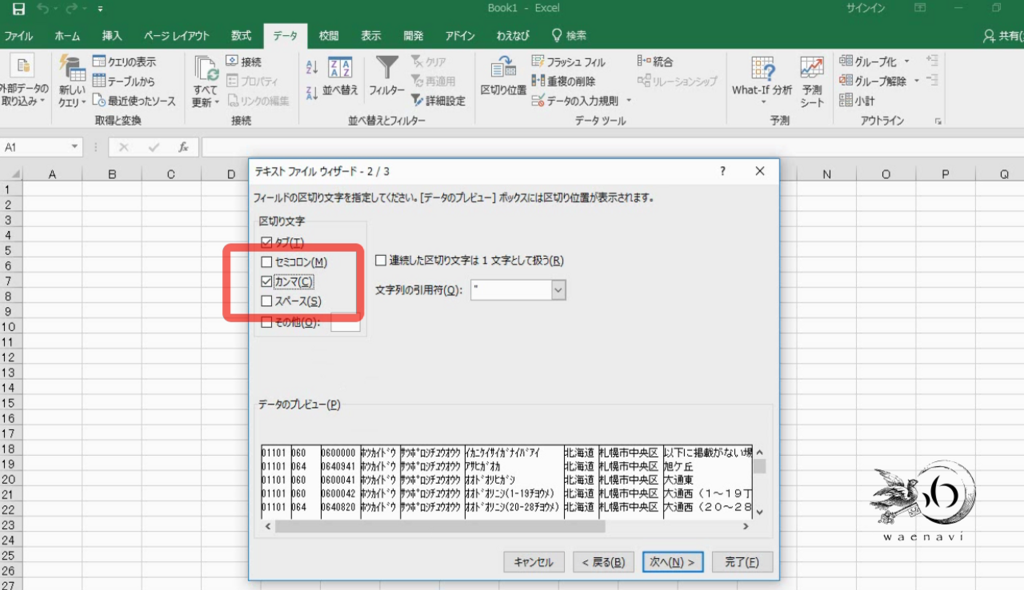Enable 連続した区切り文字は1文字として扱う checkbox

tap(381, 261)
